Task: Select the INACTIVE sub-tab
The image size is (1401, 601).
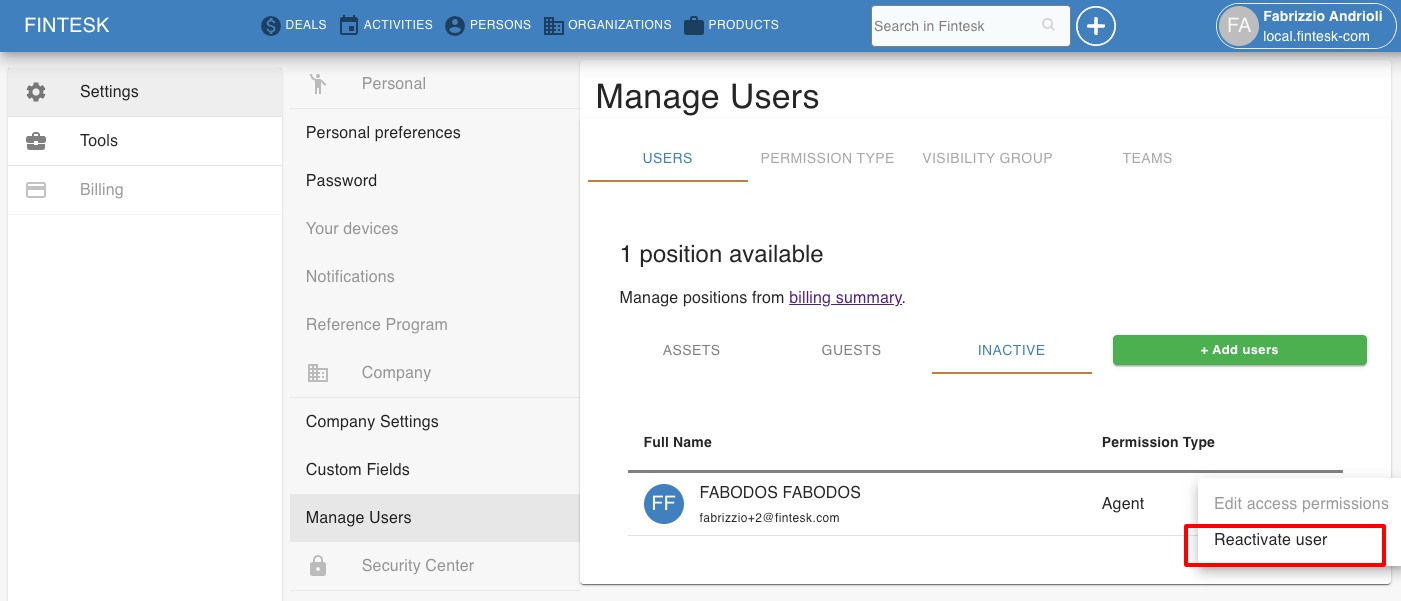Action: (x=1012, y=350)
